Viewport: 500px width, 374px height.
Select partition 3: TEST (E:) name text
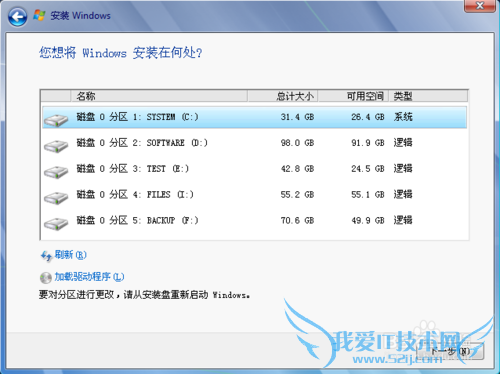133,169
